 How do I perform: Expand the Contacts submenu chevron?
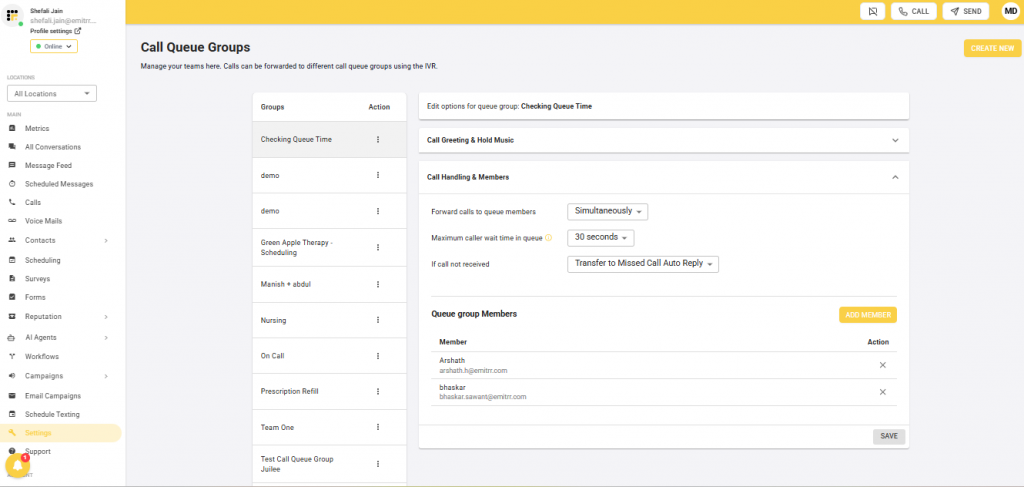click(x=106, y=240)
